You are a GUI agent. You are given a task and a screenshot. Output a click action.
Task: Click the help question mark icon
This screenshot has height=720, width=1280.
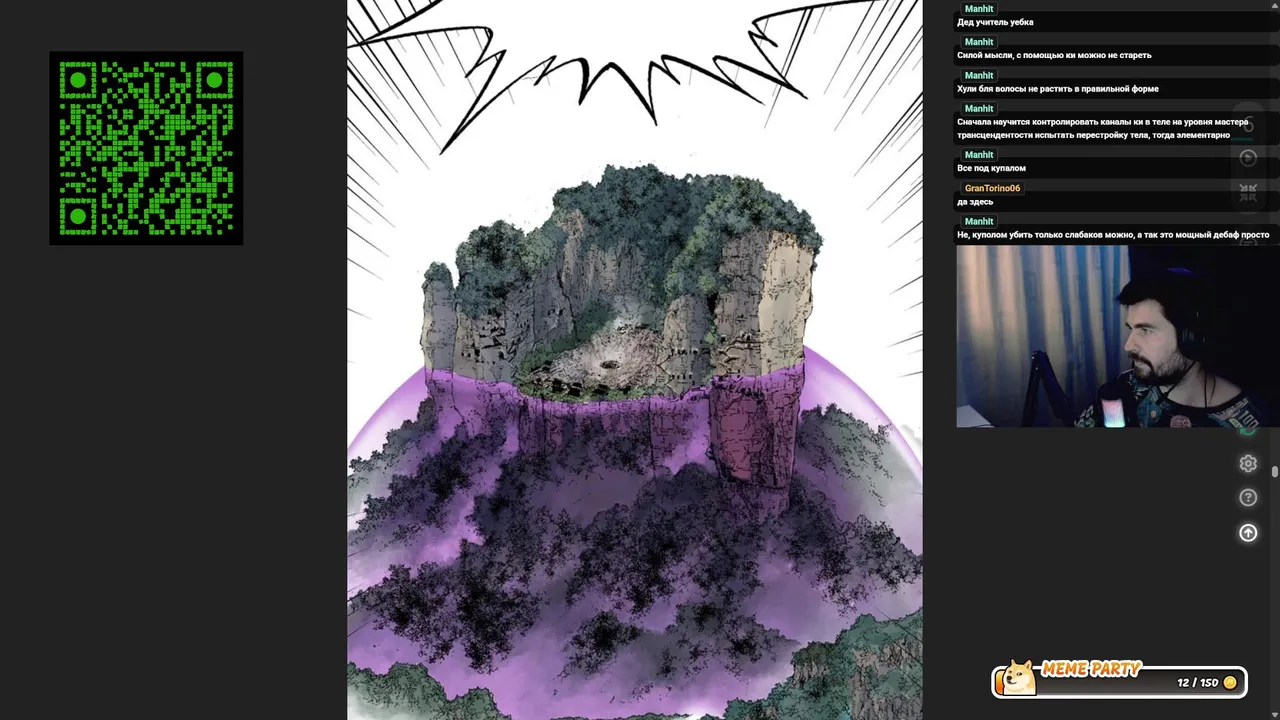(x=1248, y=498)
